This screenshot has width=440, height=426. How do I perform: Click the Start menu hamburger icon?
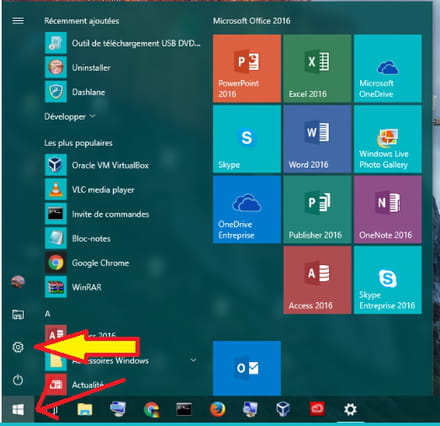point(18,21)
